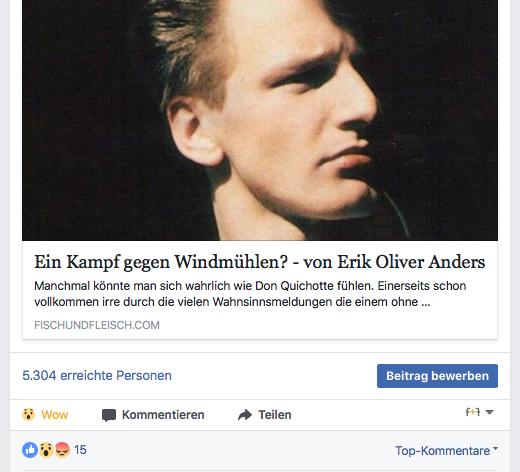Show the 15 reactions count details
This screenshot has width=520, height=472.
point(80,450)
